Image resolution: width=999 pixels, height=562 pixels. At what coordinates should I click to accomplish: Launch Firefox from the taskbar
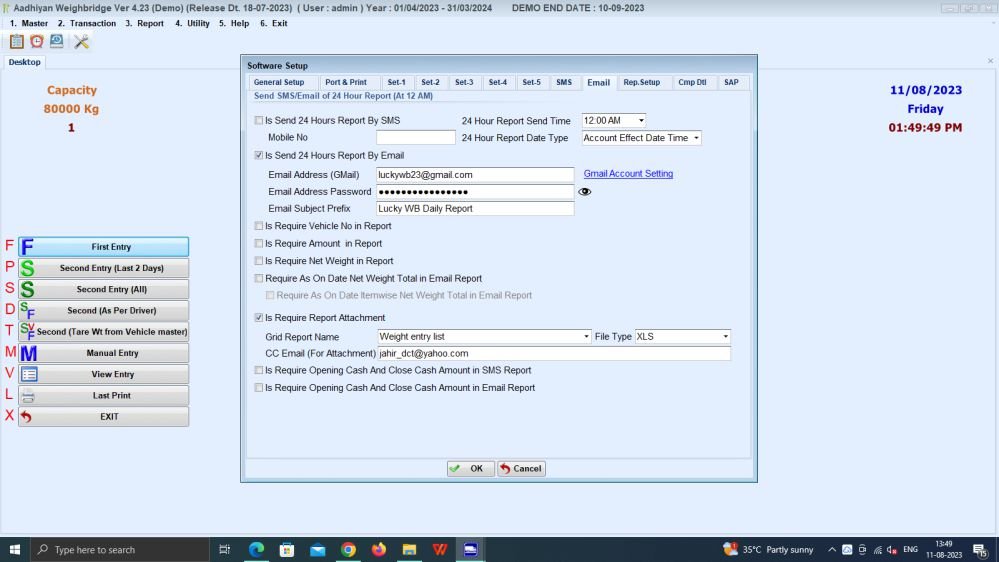click(x=378, y=549)
